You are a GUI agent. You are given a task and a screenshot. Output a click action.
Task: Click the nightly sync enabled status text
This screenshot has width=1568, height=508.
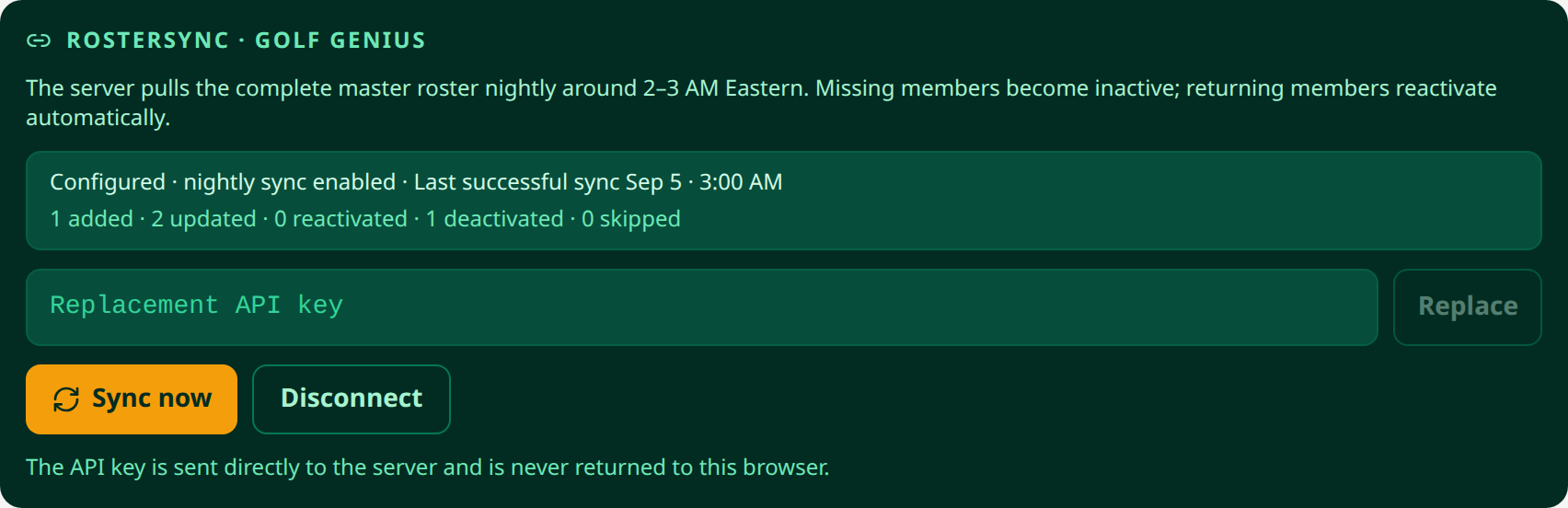click(290, 182)
